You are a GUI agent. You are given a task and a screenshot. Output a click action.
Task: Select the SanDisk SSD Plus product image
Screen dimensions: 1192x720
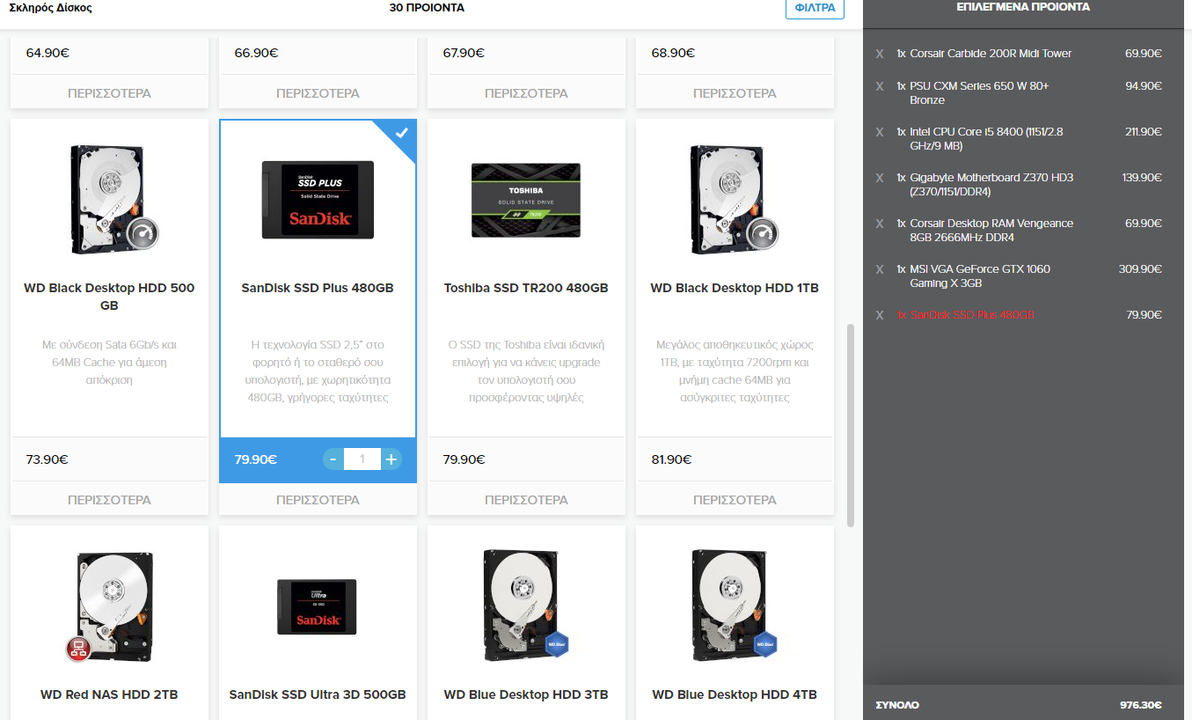click(x=318, y=200)
